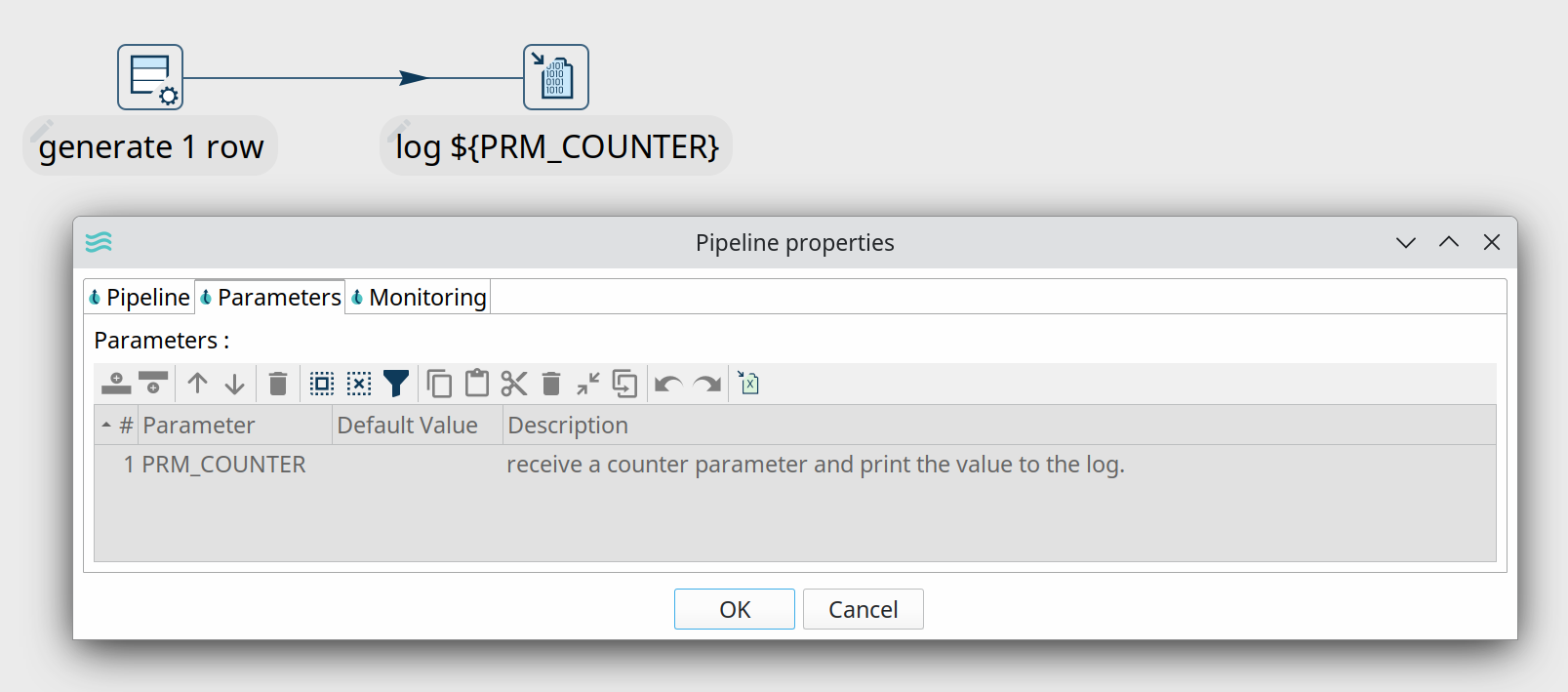The width and height of the screenshot is (1568, 692).
Task: Click the undo arrow icon
Action: tap(668, 384)
